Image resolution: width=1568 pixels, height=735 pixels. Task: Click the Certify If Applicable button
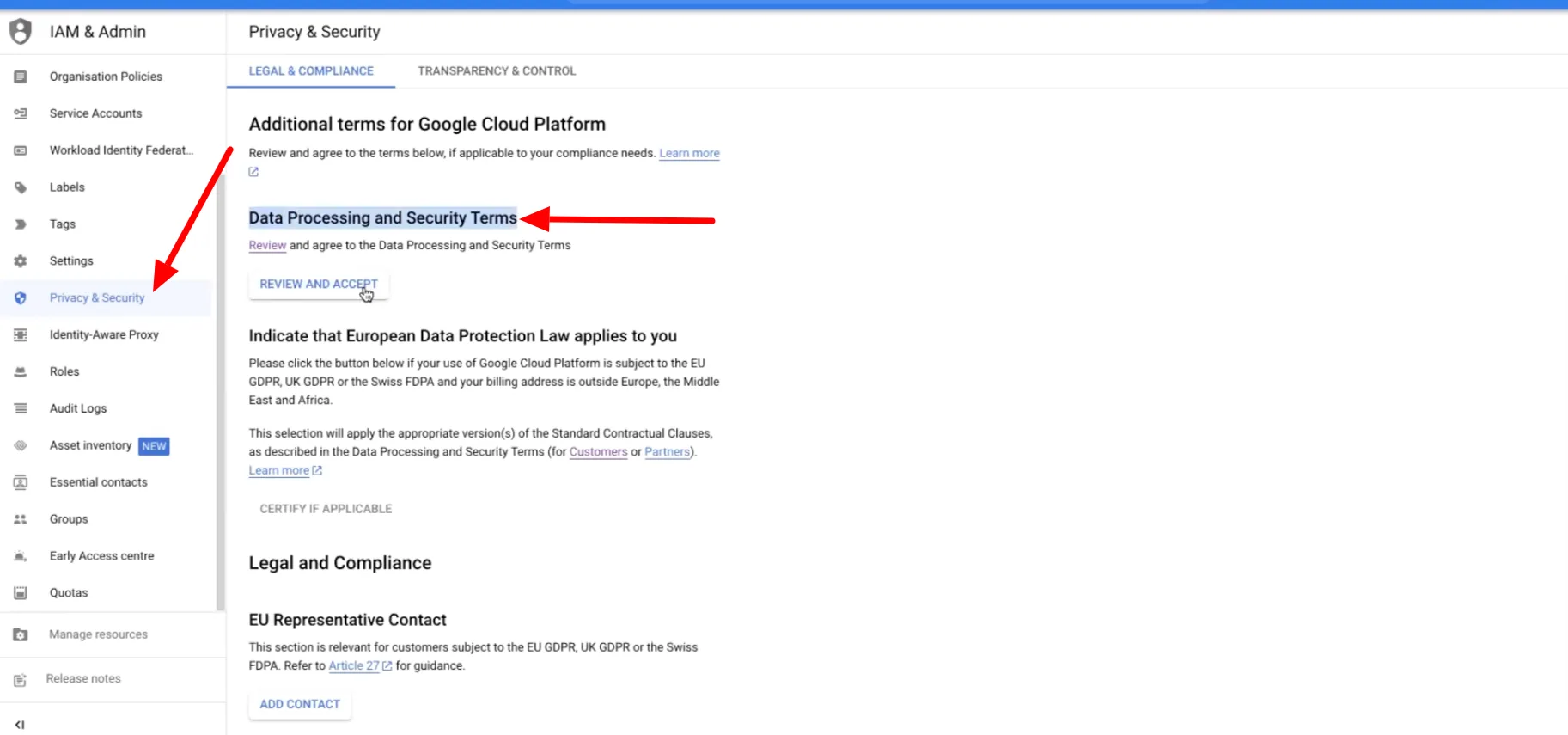[x=326, y=509]
